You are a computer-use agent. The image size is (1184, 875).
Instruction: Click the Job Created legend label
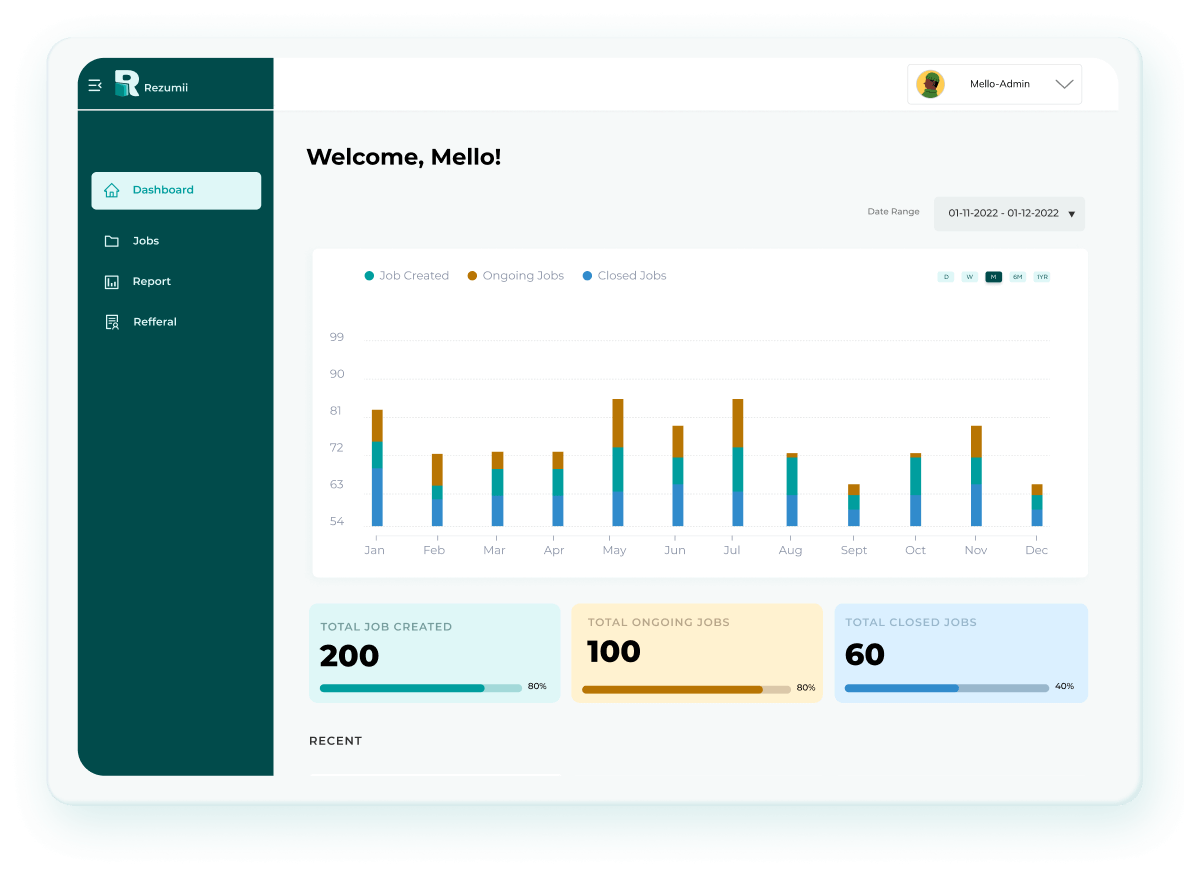pyautogui.click(x=414, y=276)
